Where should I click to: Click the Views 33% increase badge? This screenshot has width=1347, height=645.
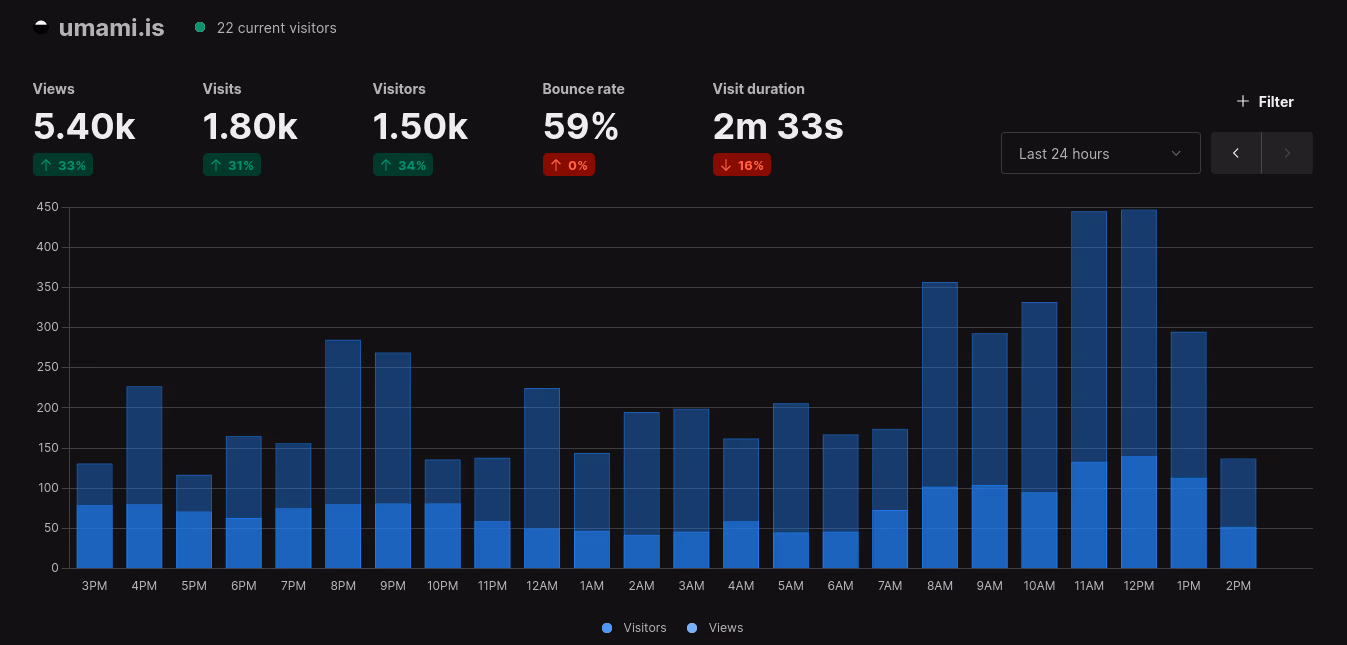click(63, 165)
